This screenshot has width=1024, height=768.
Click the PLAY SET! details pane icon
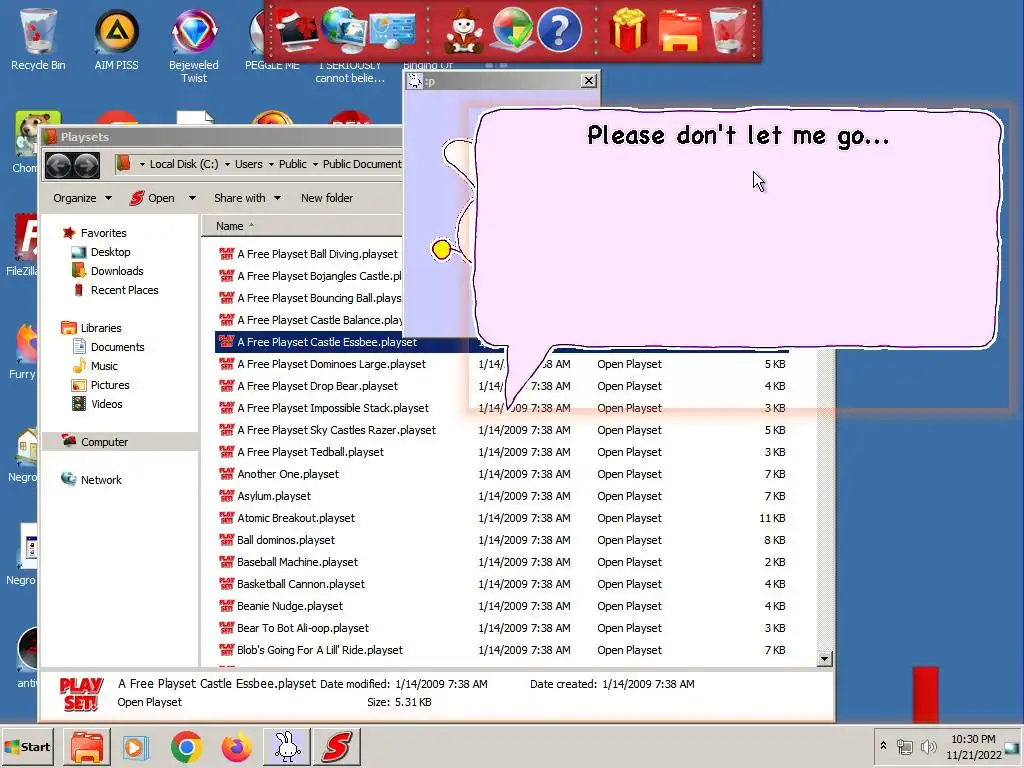(x=81, y=694)
